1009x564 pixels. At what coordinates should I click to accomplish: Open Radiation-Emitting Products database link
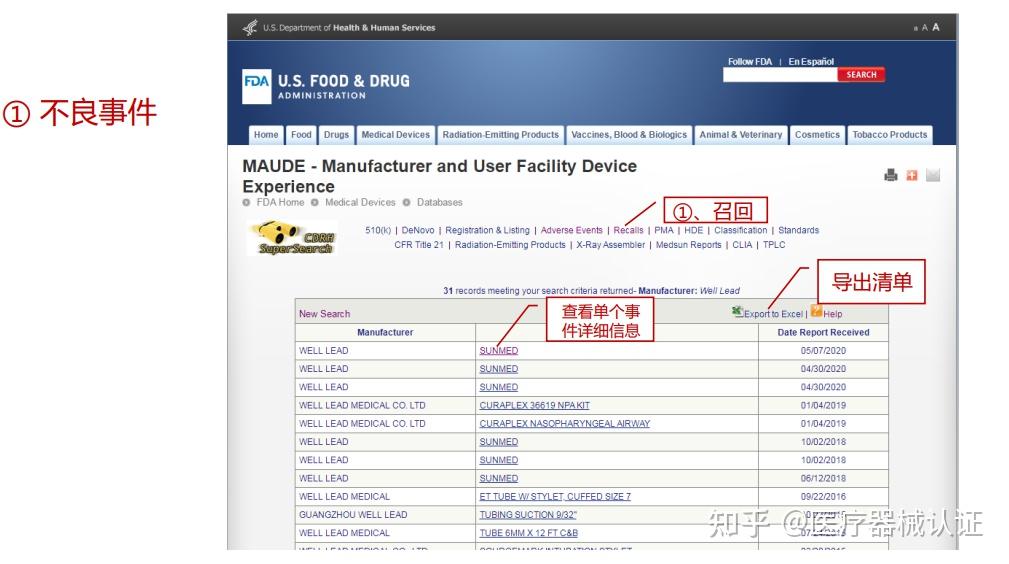(x=510, y=245)
